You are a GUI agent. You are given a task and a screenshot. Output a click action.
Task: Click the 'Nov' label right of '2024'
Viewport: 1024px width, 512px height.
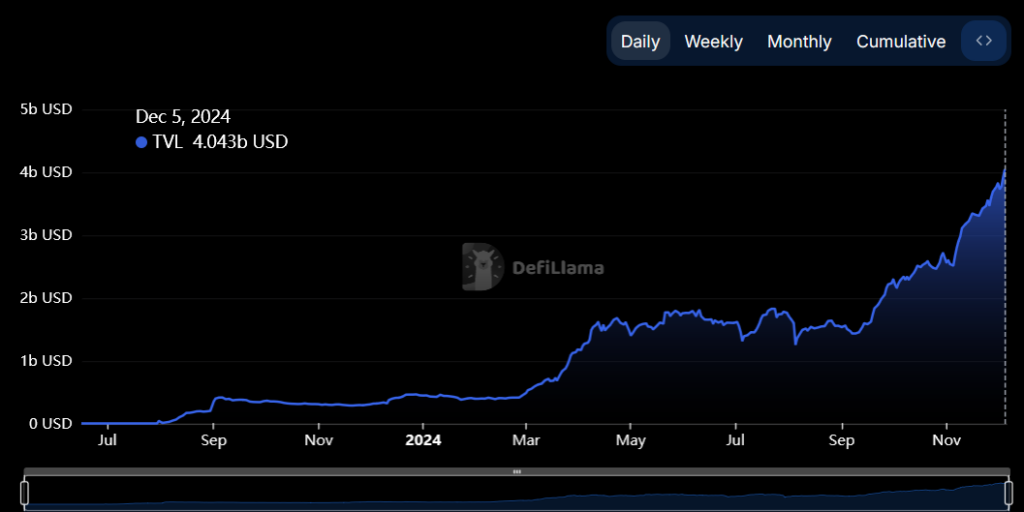pyautogui.click(x=947, y=440)
